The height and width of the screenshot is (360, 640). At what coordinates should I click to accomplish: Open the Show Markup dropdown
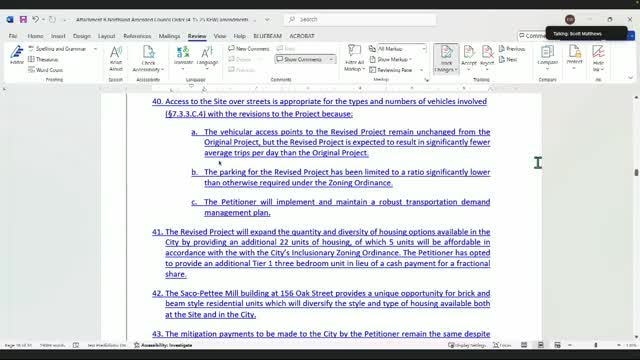tap(391, 59)
